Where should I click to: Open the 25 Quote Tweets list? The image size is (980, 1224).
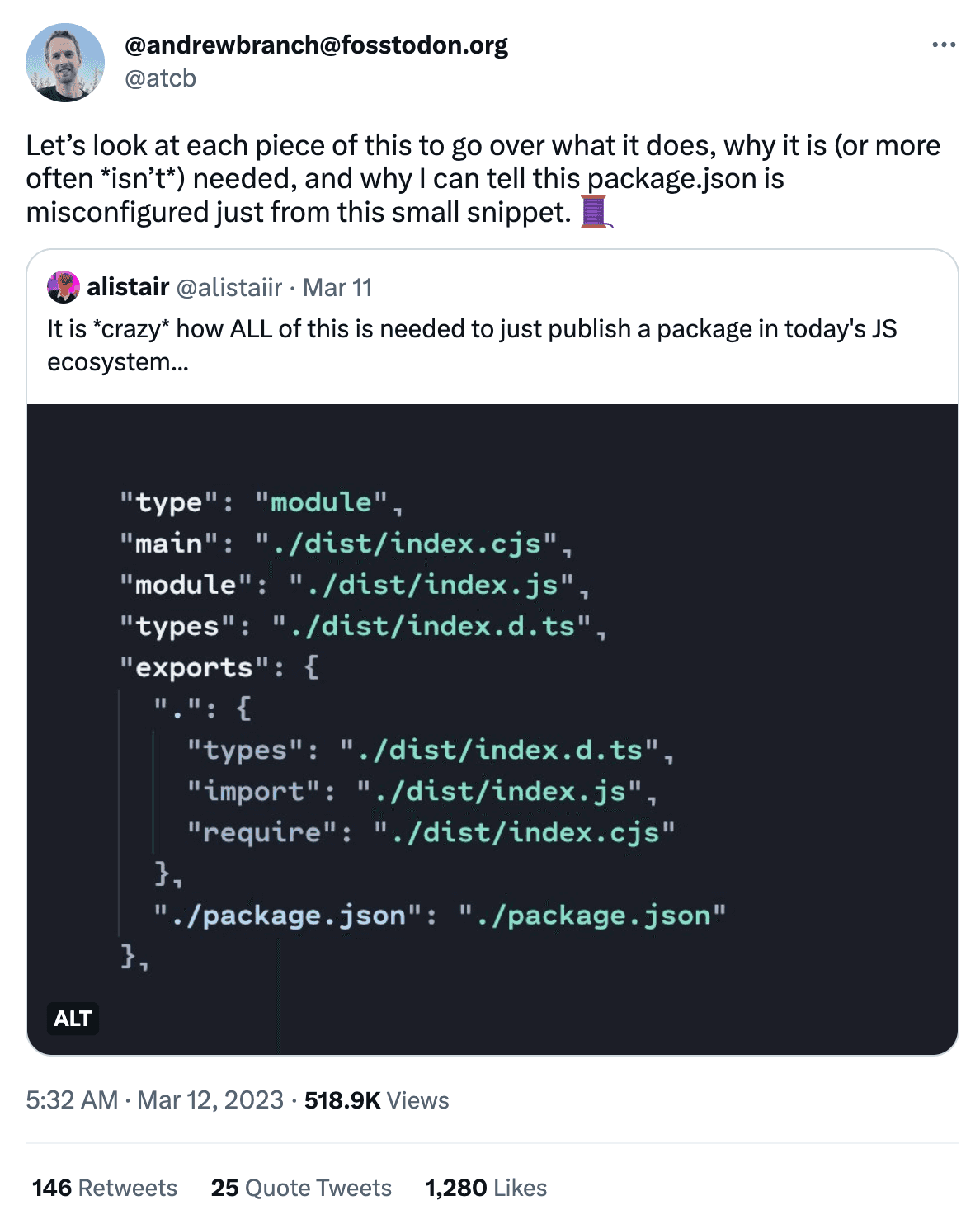[301, 1188]
